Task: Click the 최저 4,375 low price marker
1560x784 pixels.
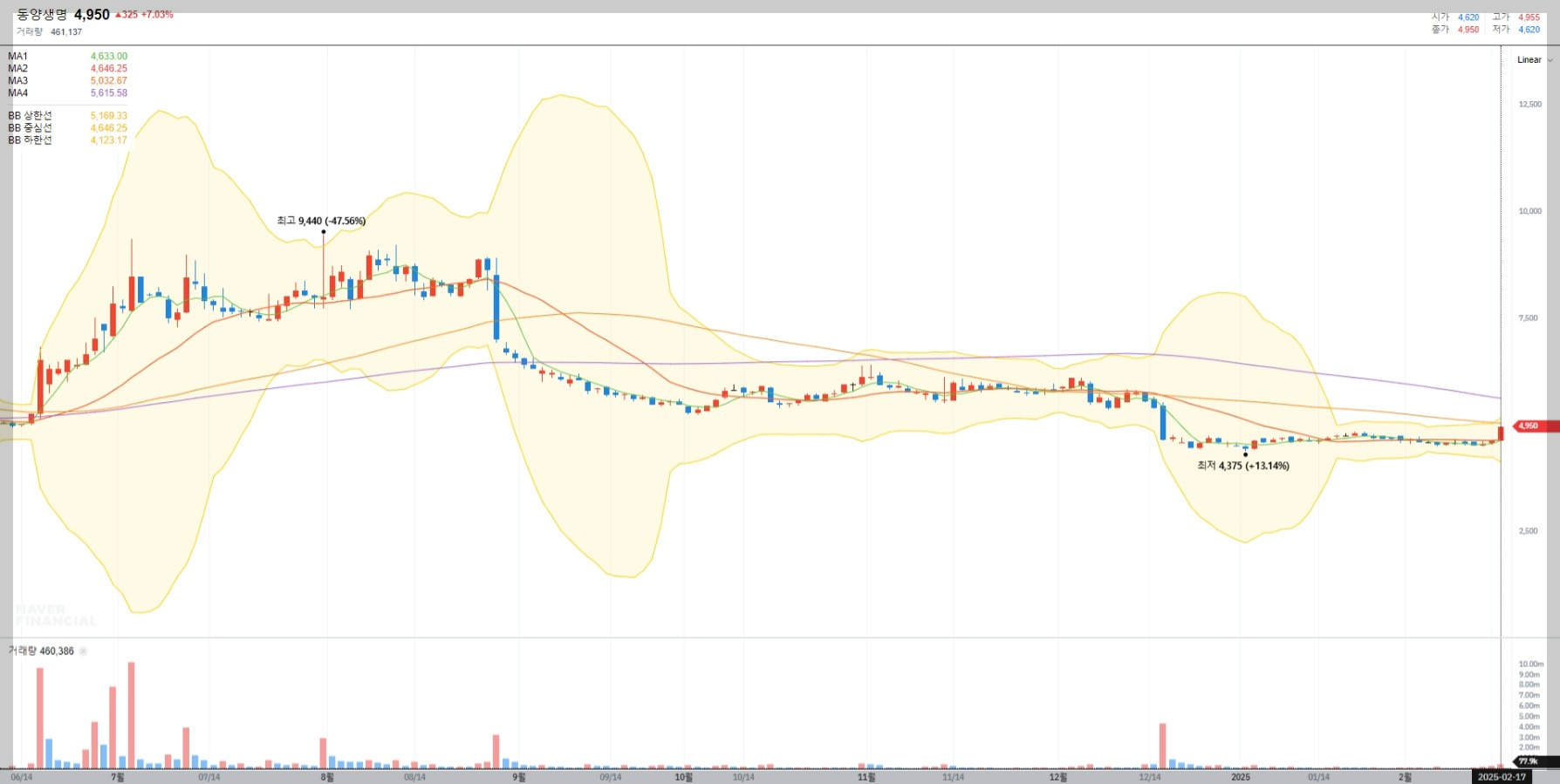Action: click(x=1243, y=466)
